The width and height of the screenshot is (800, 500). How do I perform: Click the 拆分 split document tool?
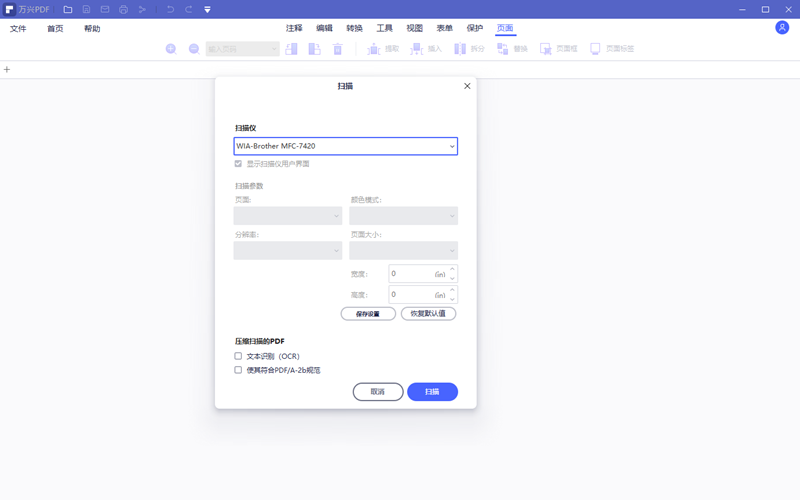(469, 49)
